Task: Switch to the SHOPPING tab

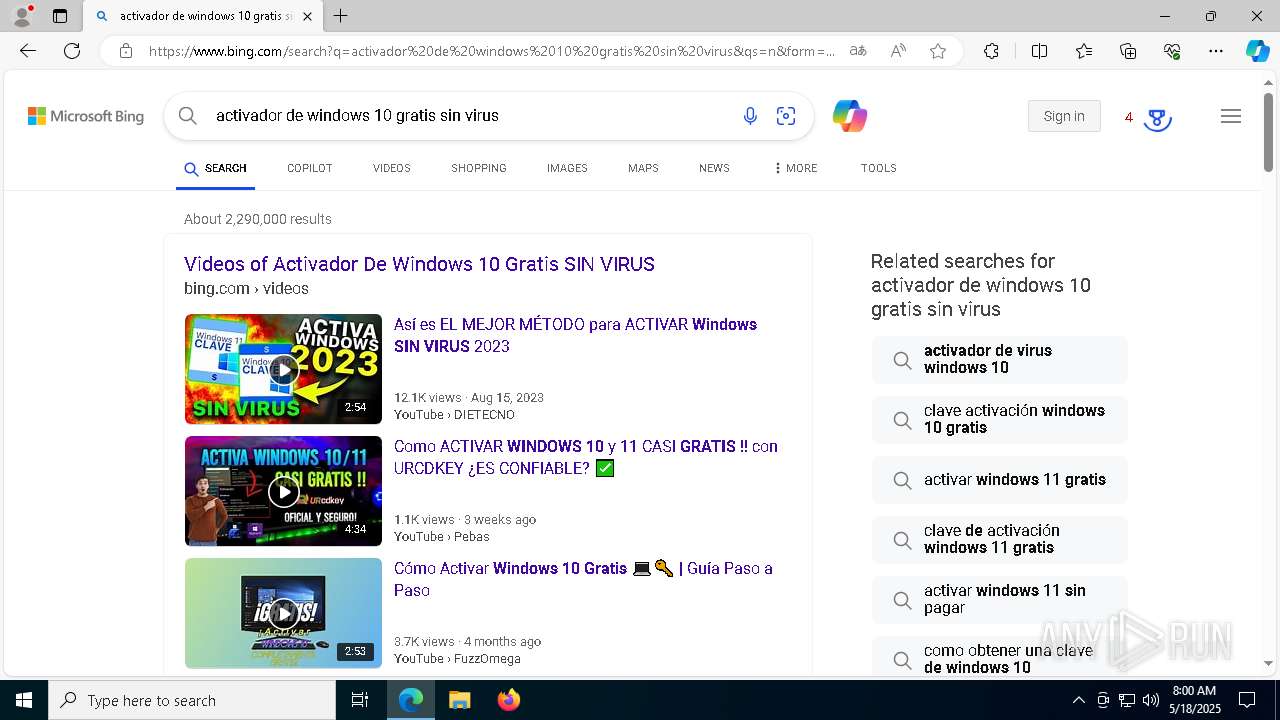Action: (479, 168)
